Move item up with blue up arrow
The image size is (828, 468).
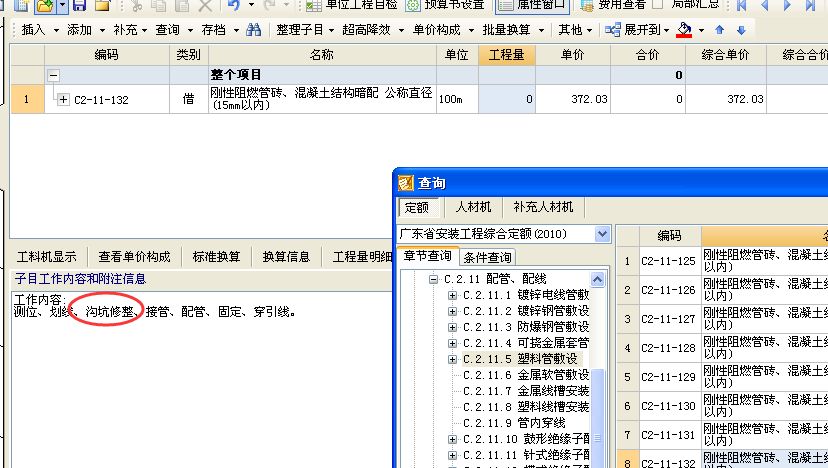719,30
